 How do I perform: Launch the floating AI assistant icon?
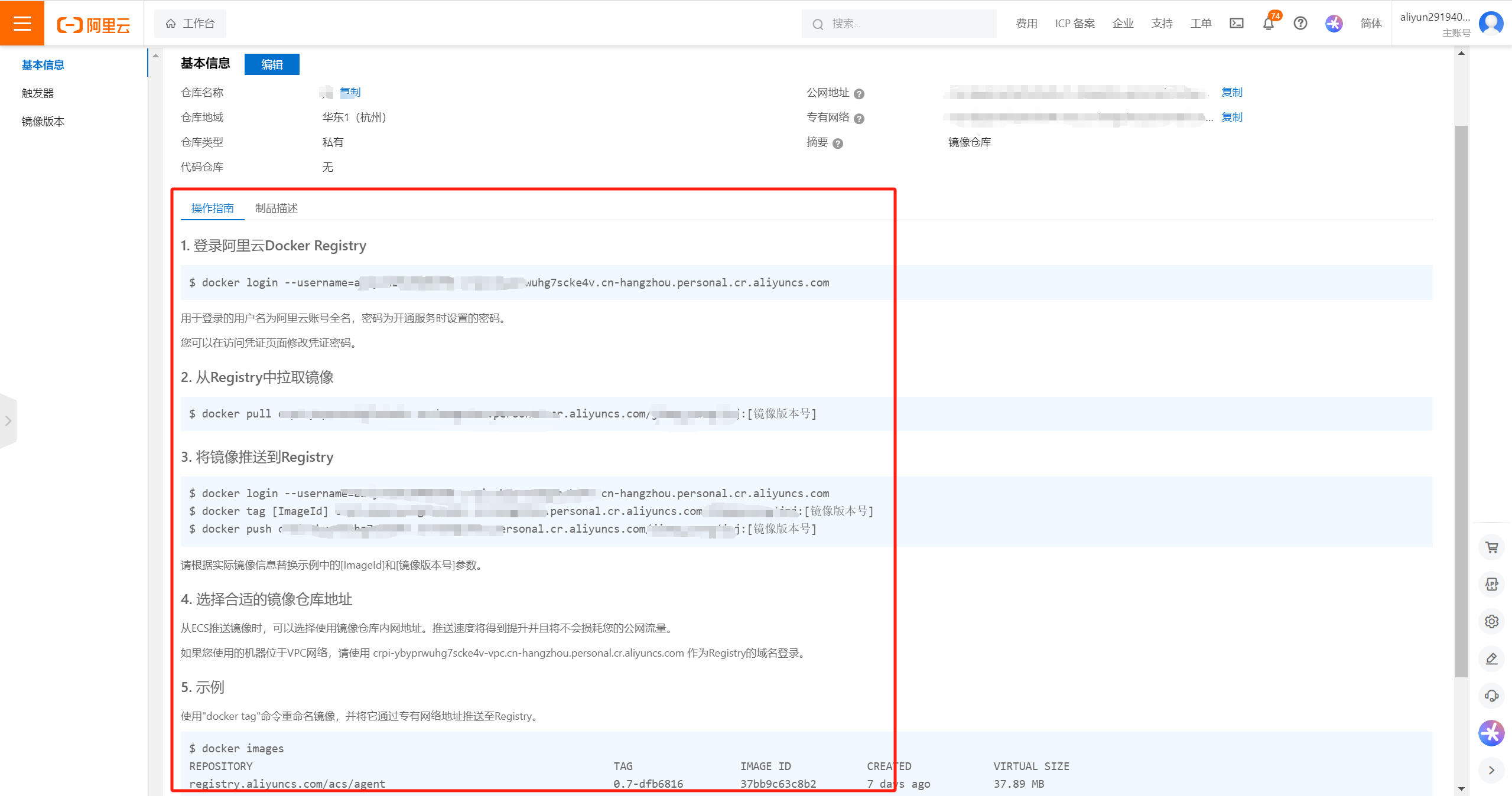[x=1491, y=733]
